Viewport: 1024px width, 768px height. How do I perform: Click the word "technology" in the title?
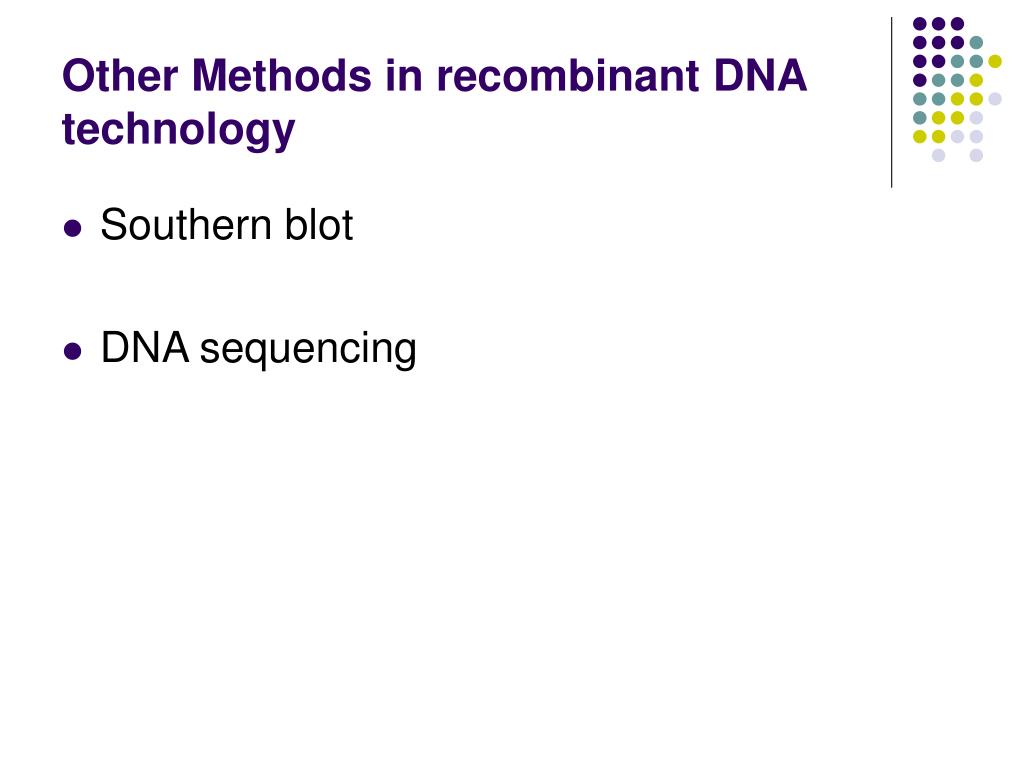coord(178,130)
